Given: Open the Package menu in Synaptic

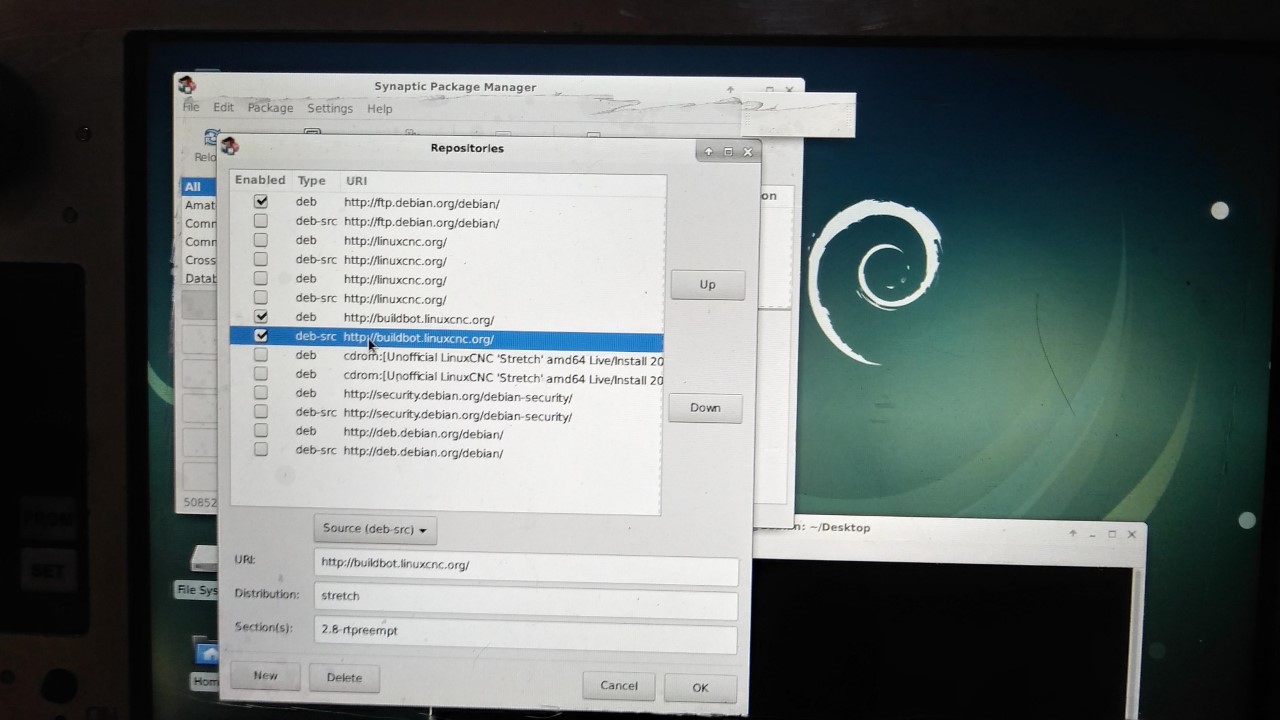Looking at the screenshot, I should point(270,108).
